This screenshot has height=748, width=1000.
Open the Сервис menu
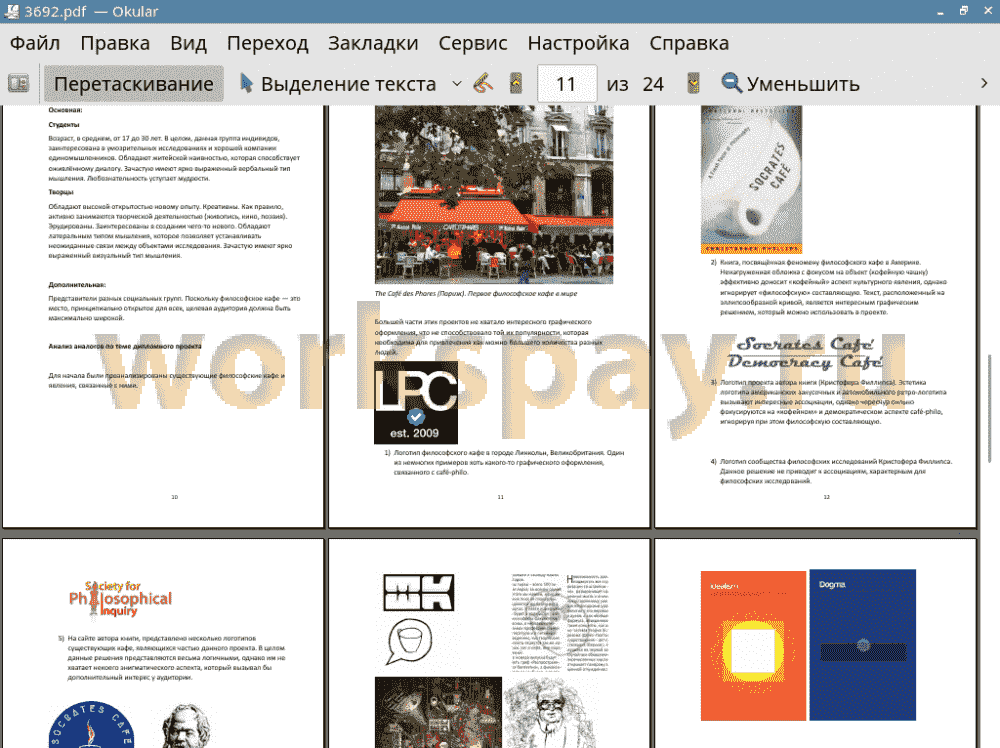pyautogui.click(x=473, y=43)
